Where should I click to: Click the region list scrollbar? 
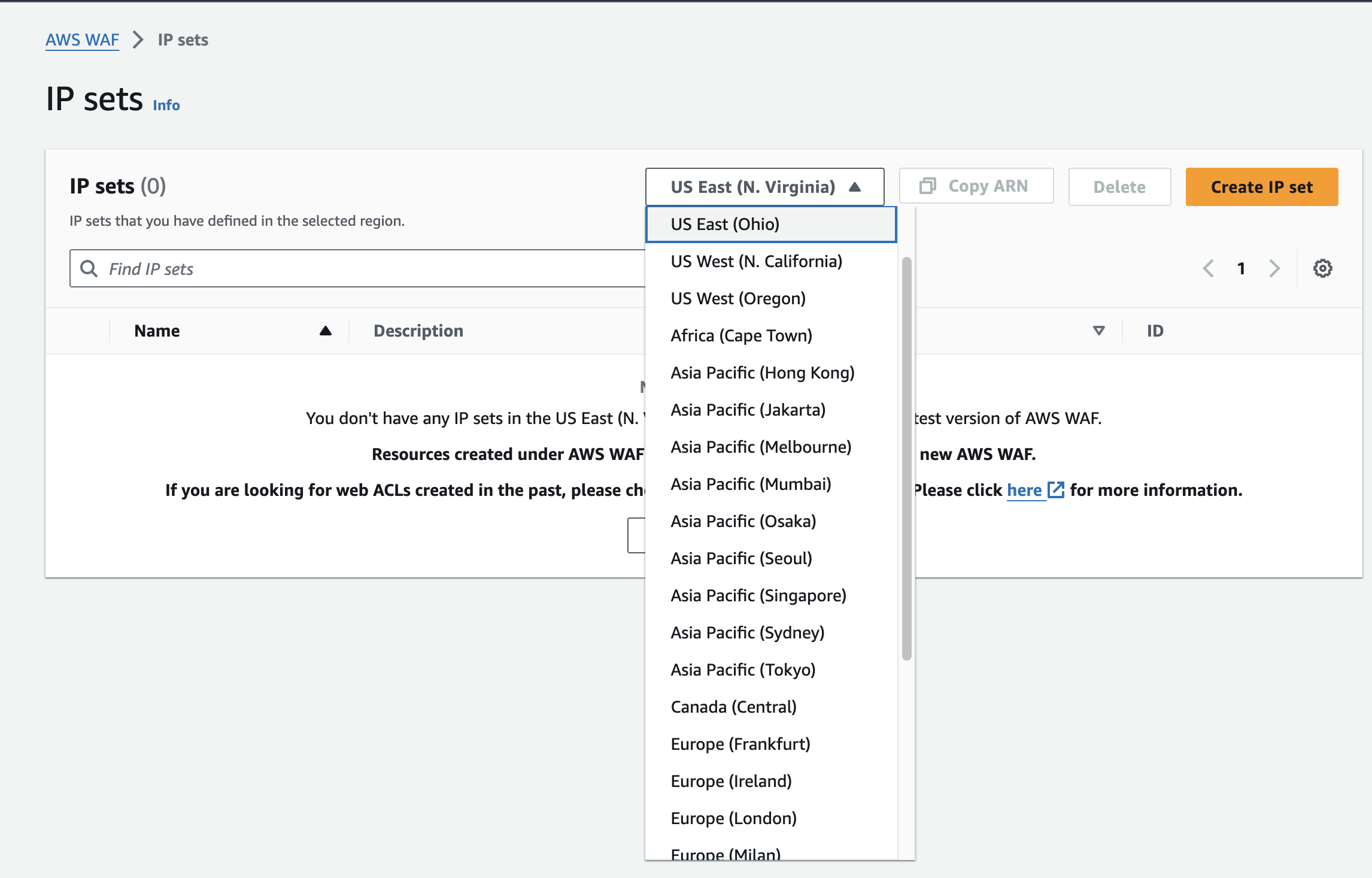coord(906,458)
